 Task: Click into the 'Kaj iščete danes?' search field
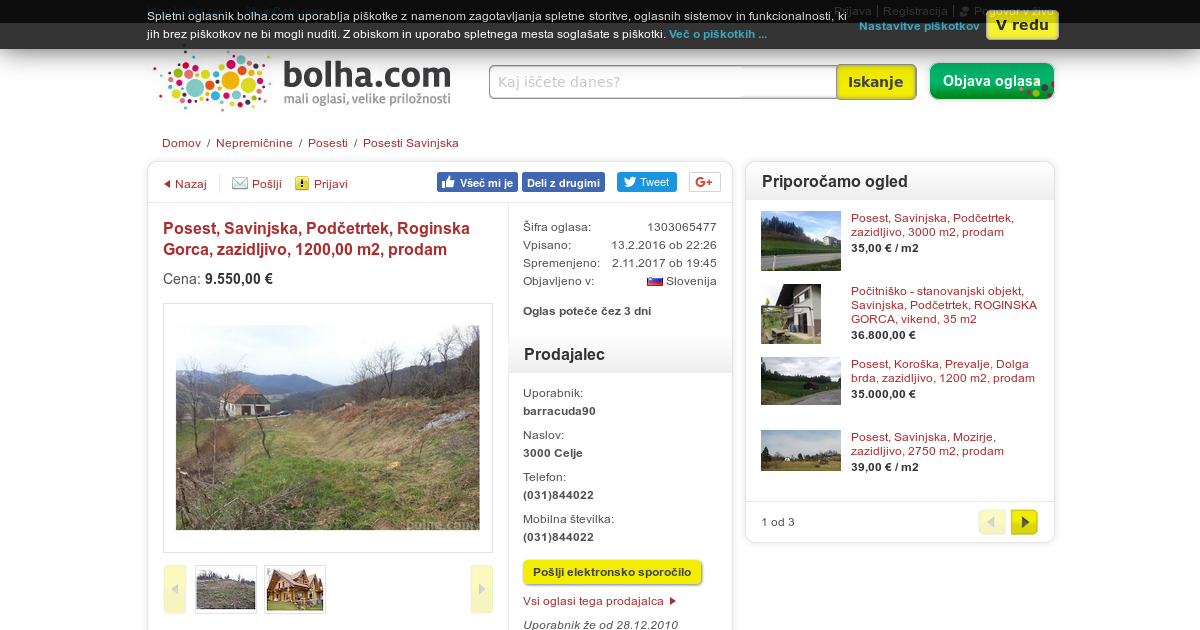(663, 82)
